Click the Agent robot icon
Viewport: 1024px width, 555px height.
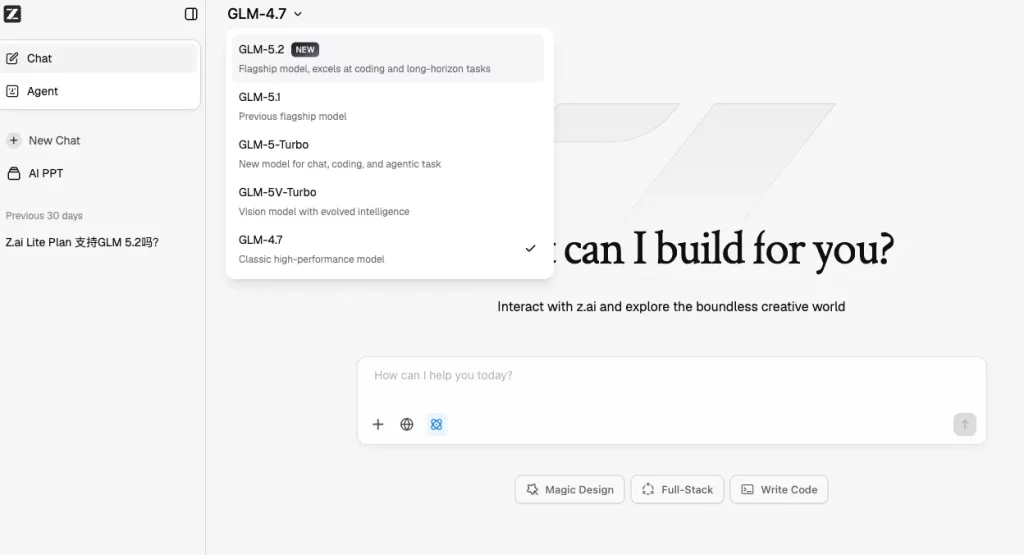(12, 91)
